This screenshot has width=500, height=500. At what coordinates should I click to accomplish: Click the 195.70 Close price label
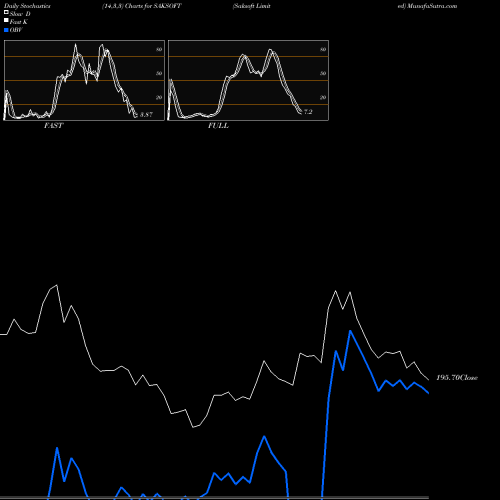(457, 378)
